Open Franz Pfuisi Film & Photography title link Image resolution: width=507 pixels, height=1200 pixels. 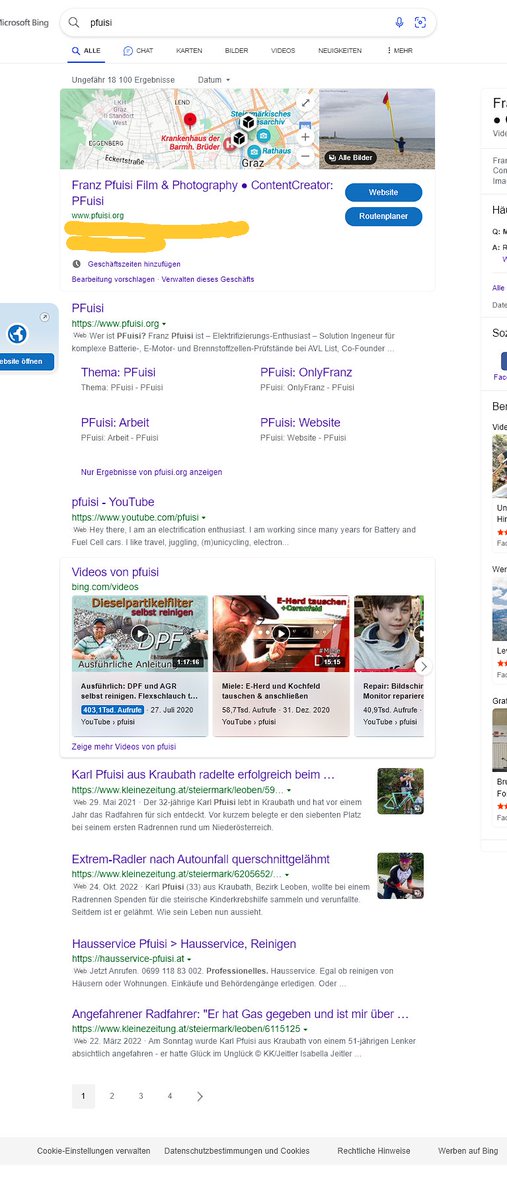(200, 193)
